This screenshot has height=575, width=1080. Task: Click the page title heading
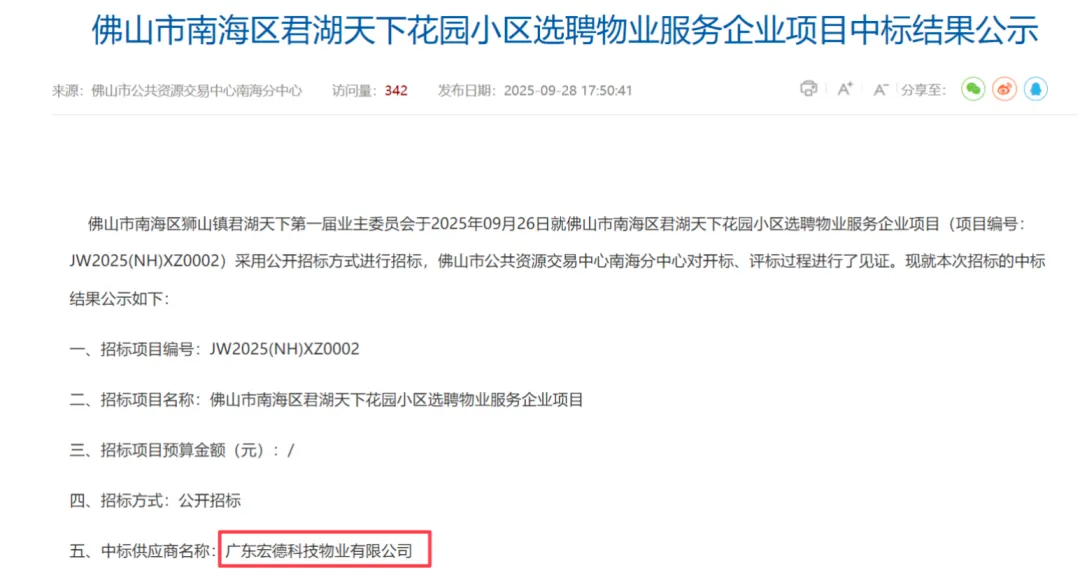click(x=564, y=30)
